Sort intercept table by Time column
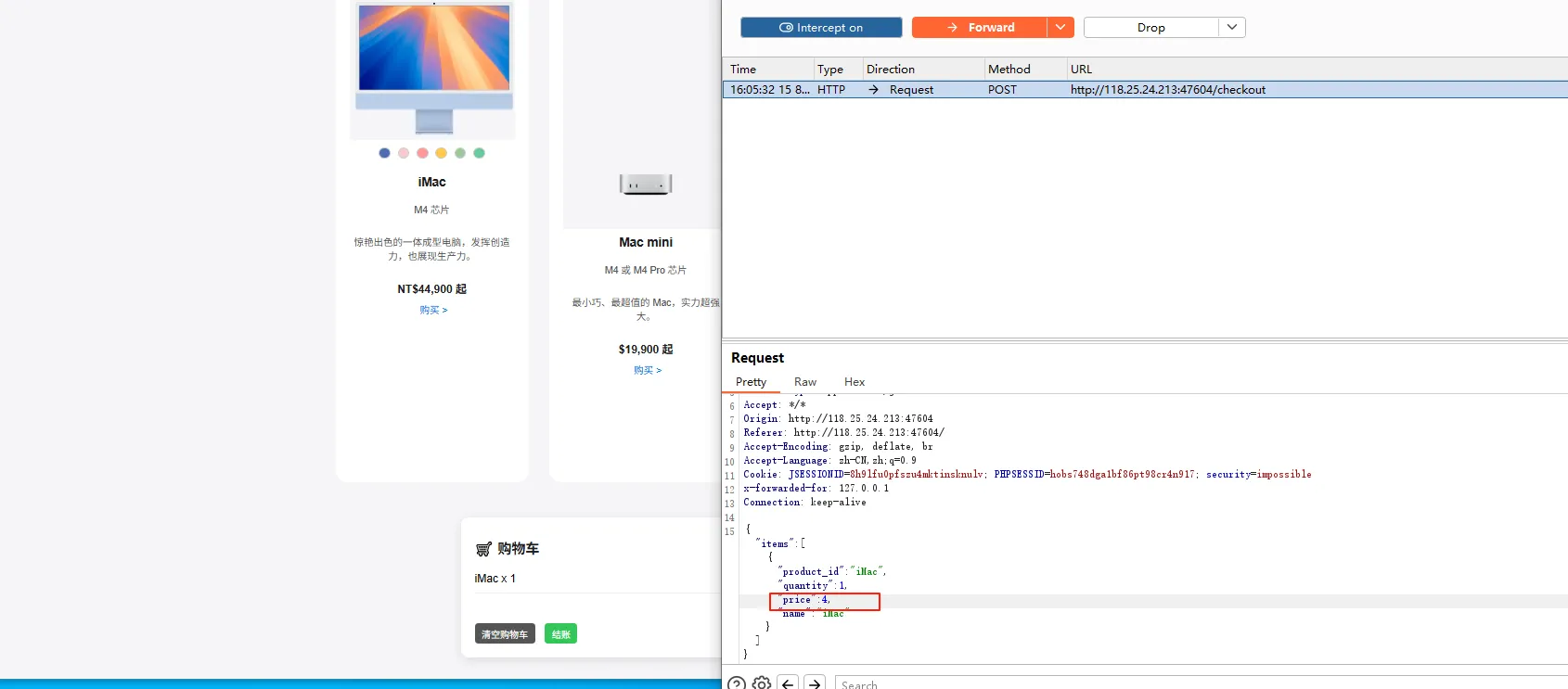 tap(743, 70)
